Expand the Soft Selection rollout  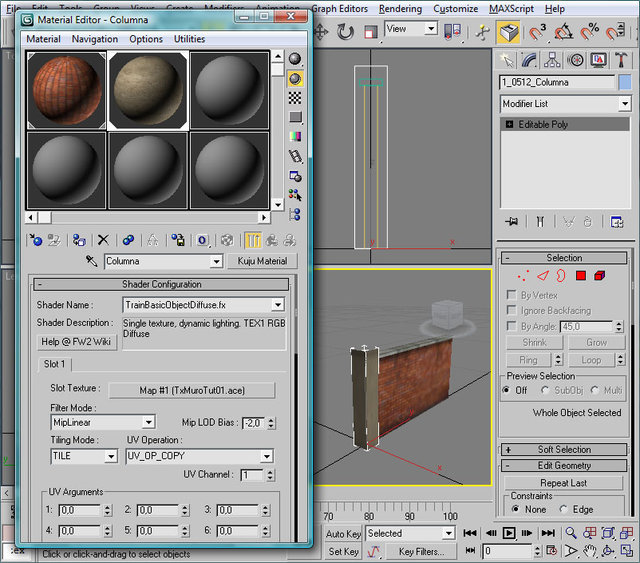click(x=565, y=449)
